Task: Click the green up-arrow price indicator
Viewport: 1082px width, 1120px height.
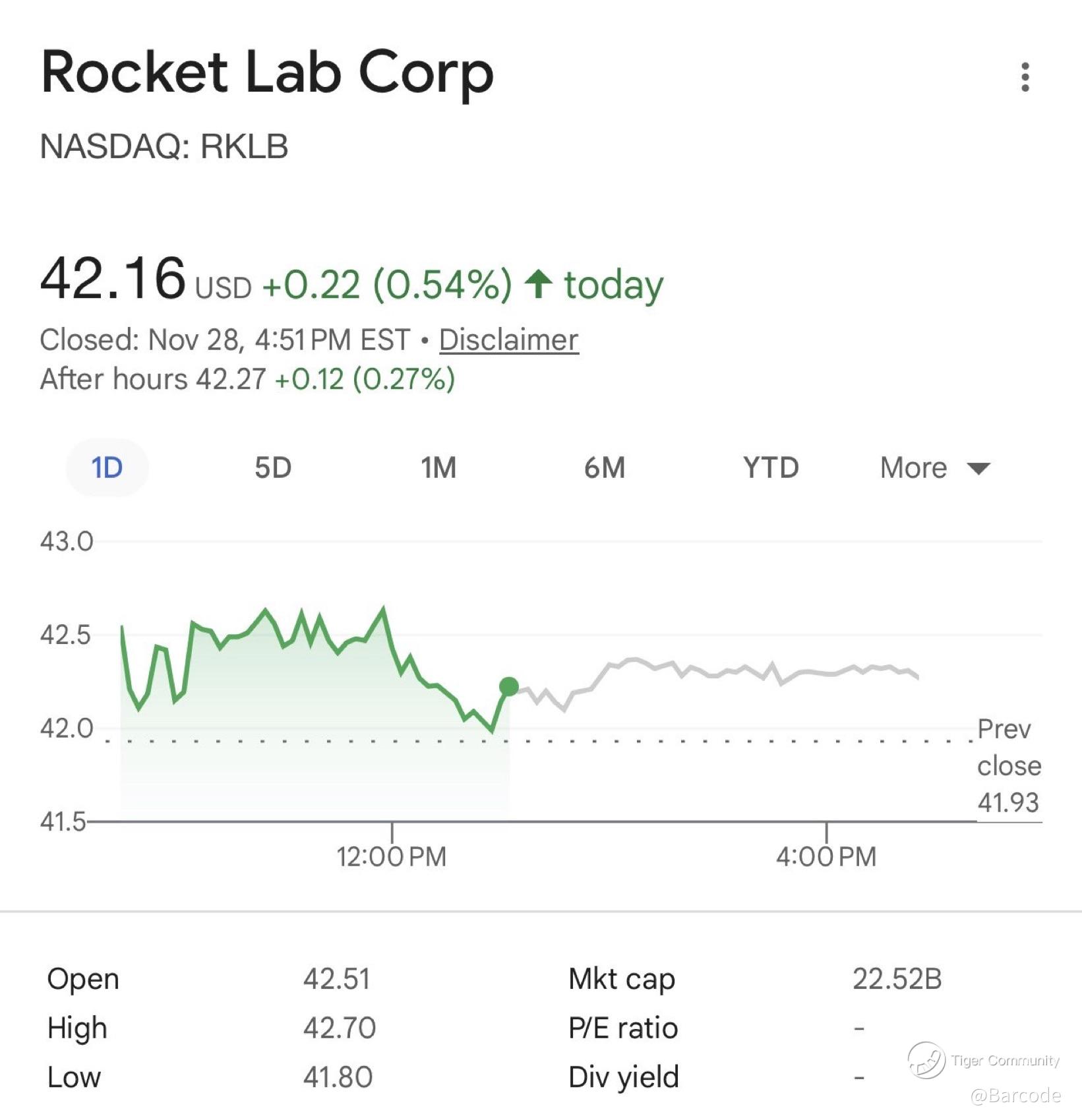Action: 538,284
